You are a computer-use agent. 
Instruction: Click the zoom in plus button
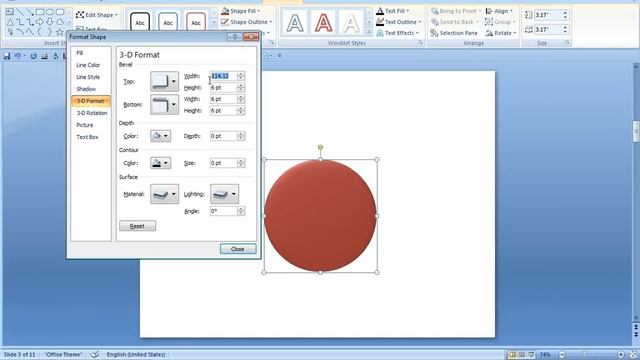point(621,355)
